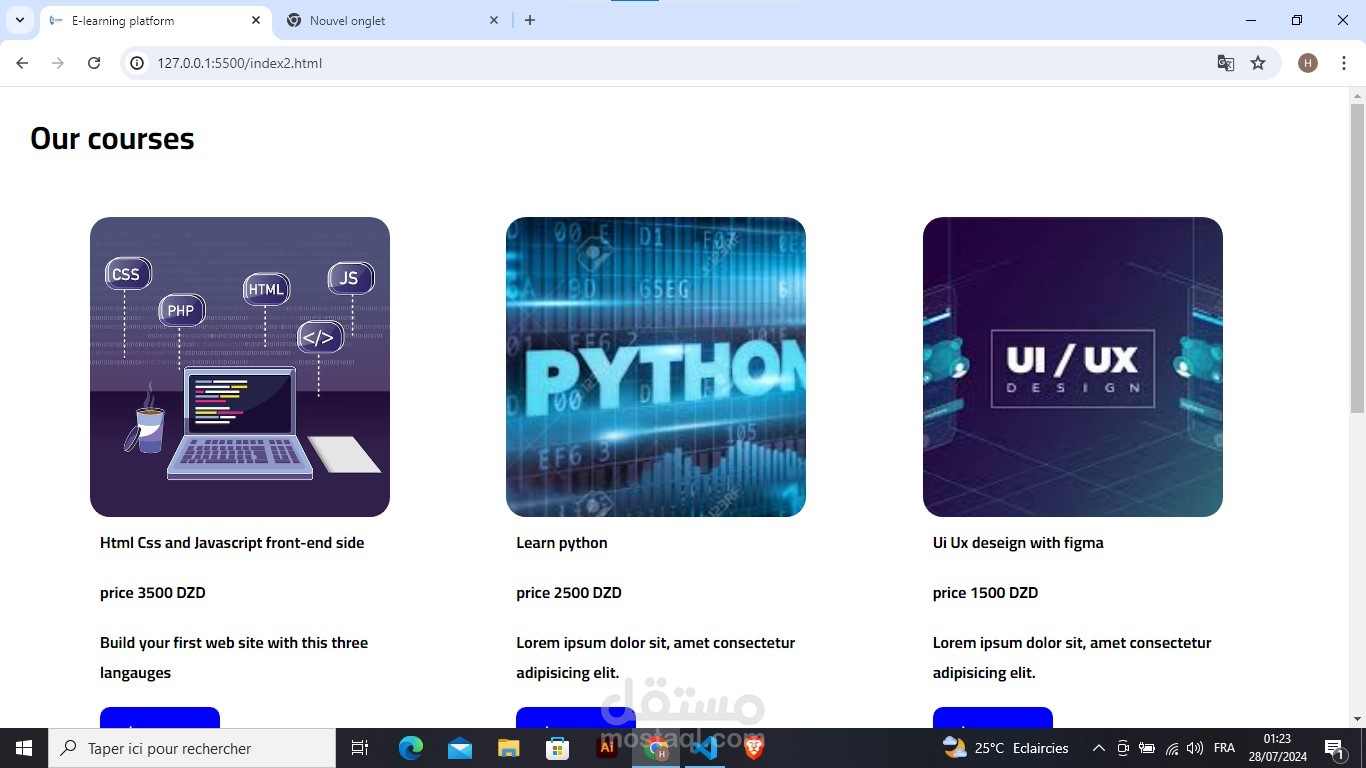Click the 'price 1500 DZD' text
This screenshot has width=1366, height=768.
click(x=985, y=593)
